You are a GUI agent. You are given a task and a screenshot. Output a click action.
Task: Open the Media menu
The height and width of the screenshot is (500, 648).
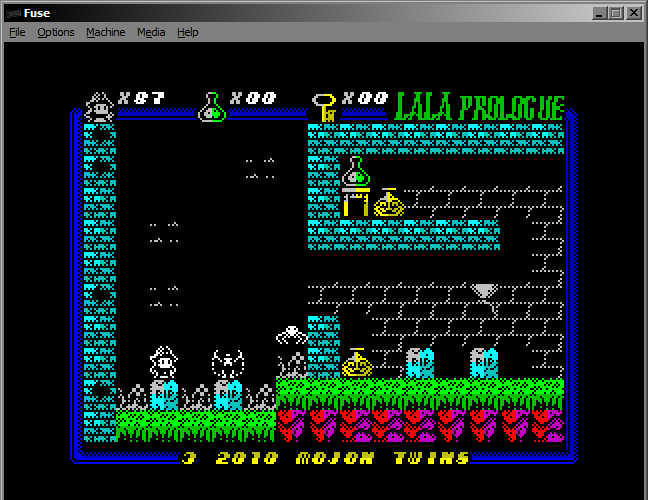(x=151, y=32)
